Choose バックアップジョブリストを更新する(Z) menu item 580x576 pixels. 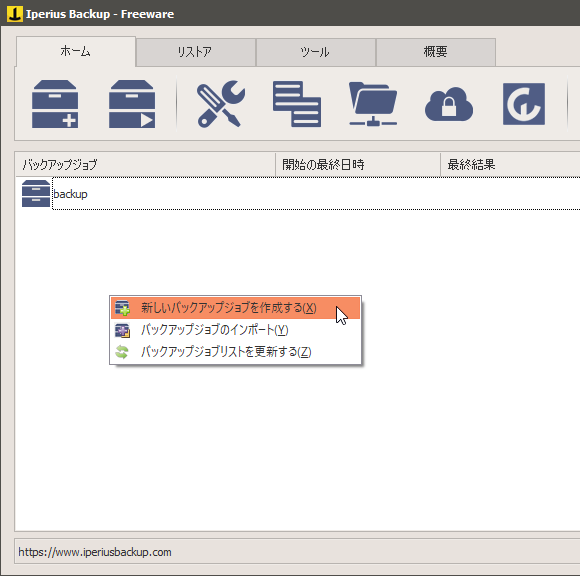click(x=235, y=352)
